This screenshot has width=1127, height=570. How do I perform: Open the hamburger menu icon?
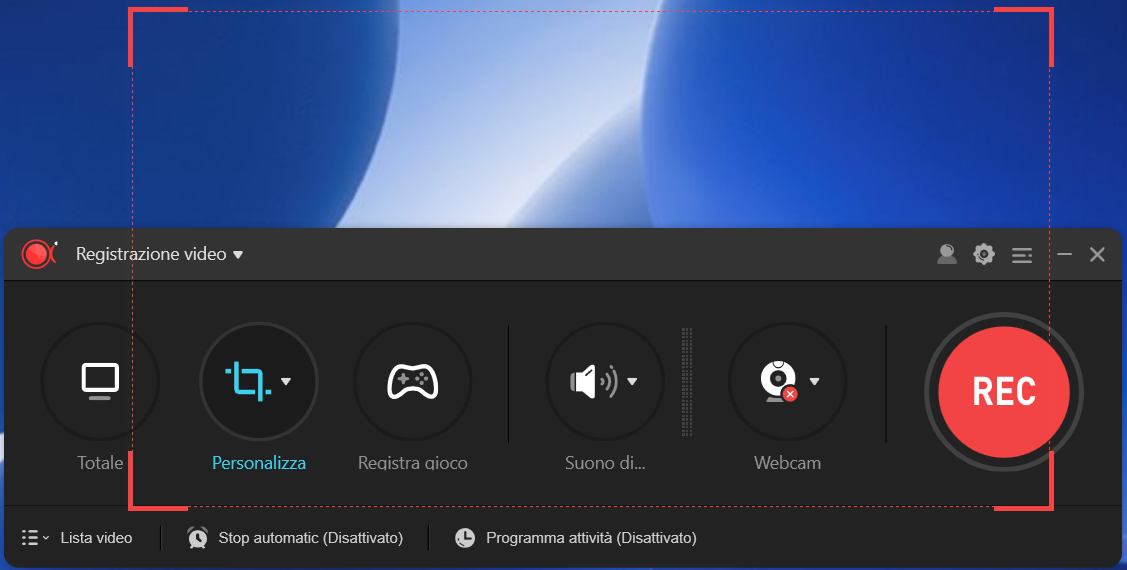click(x=1022, y=254)
